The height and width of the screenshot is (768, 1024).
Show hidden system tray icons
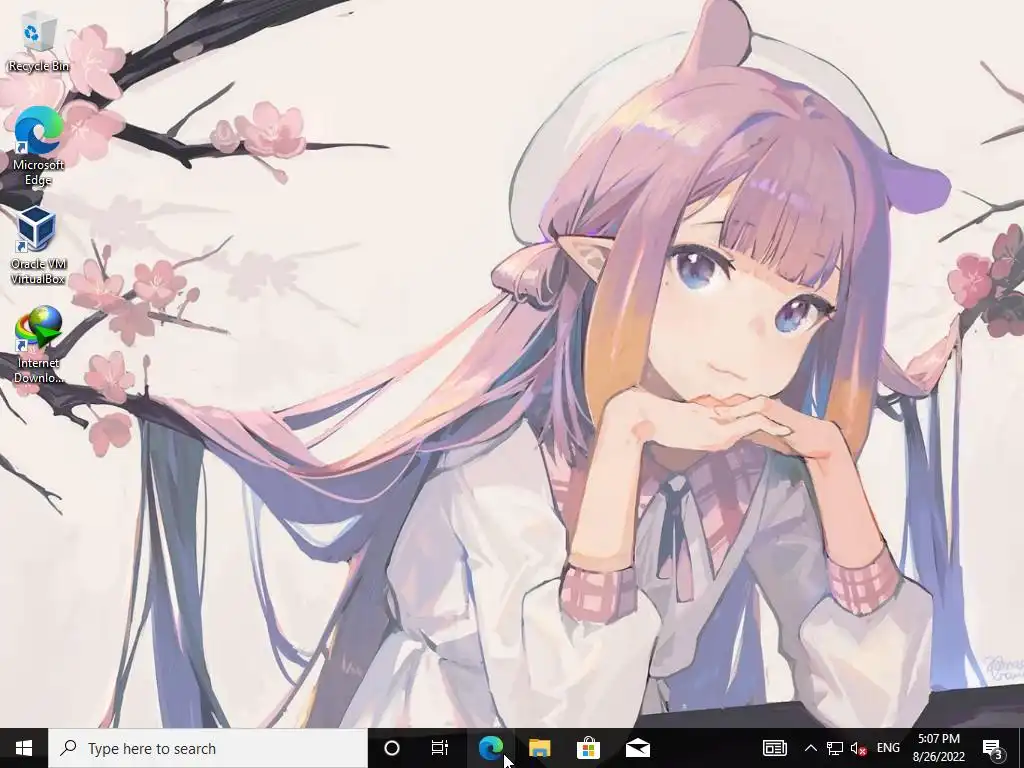click(810, 748)
